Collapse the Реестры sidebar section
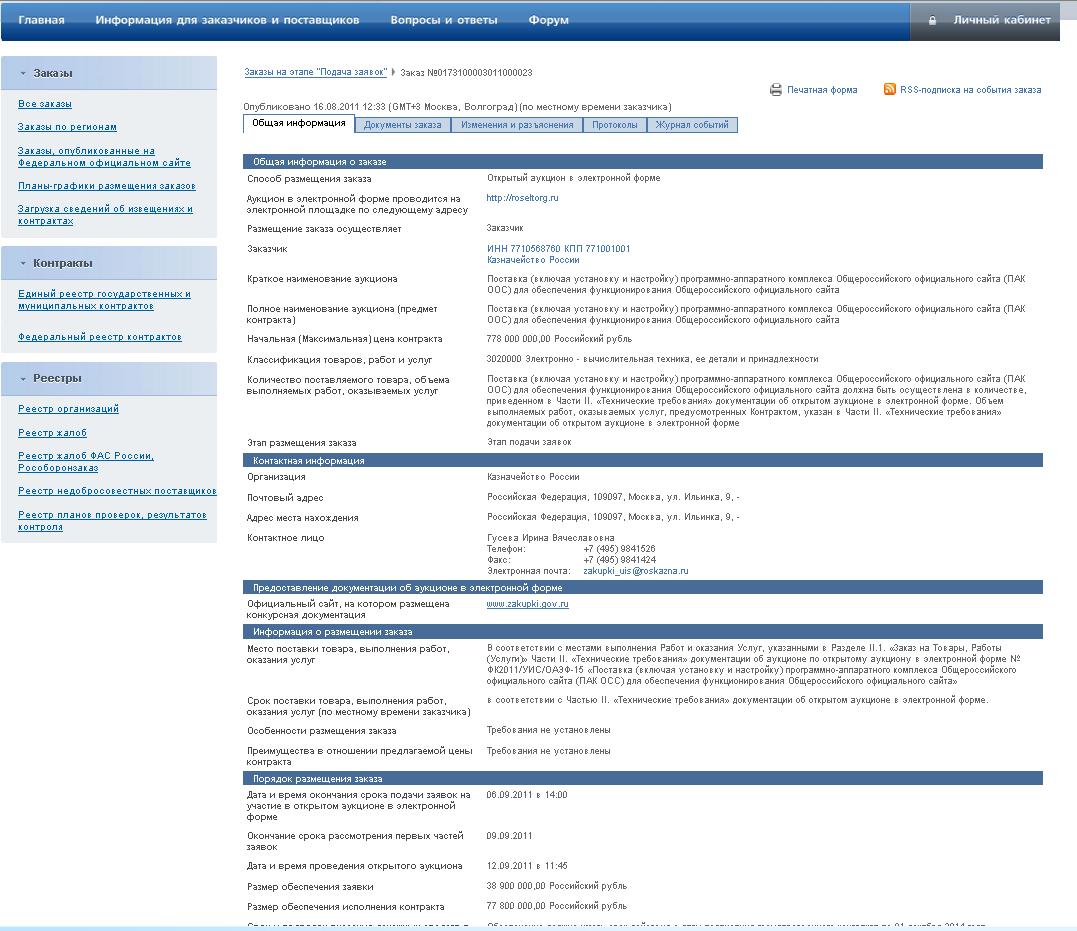This screenshot has width=1077, height=931. [22, 378]
